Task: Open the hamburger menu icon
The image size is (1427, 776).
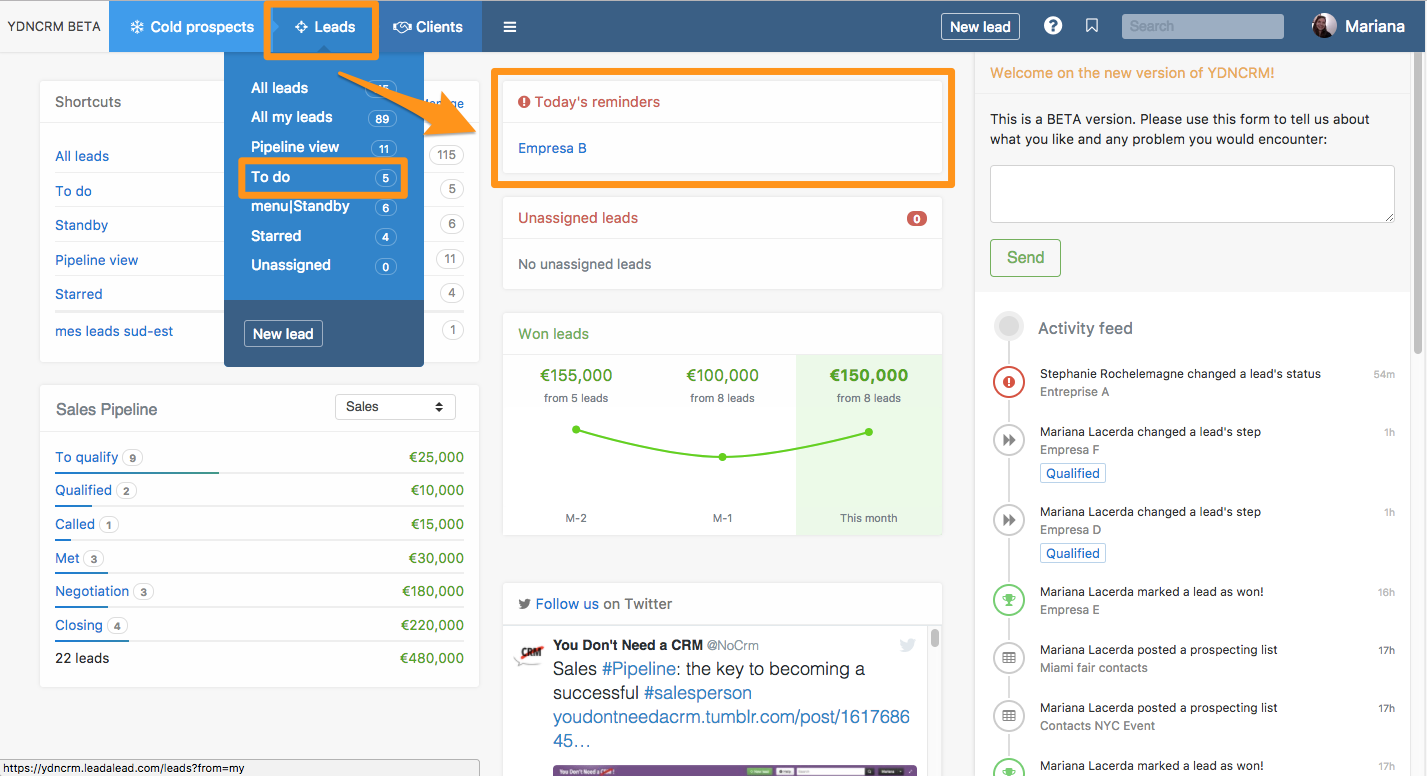Action: 510,27
